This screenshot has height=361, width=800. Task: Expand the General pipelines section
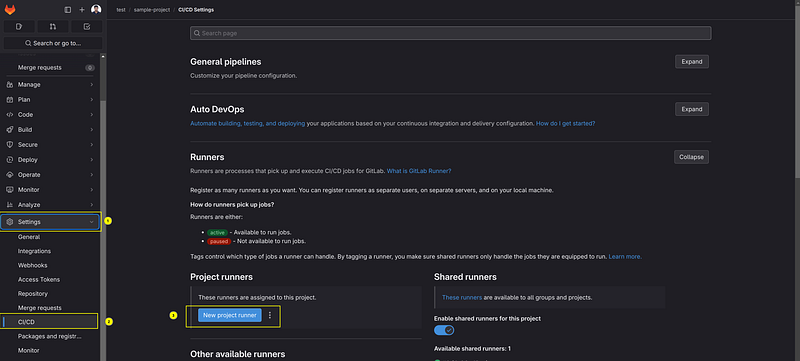coord(692,62)
